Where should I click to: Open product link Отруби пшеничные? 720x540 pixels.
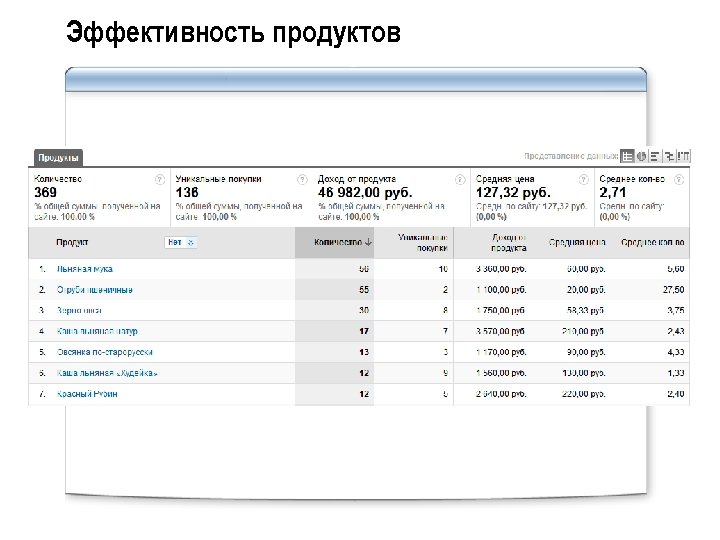95,290
